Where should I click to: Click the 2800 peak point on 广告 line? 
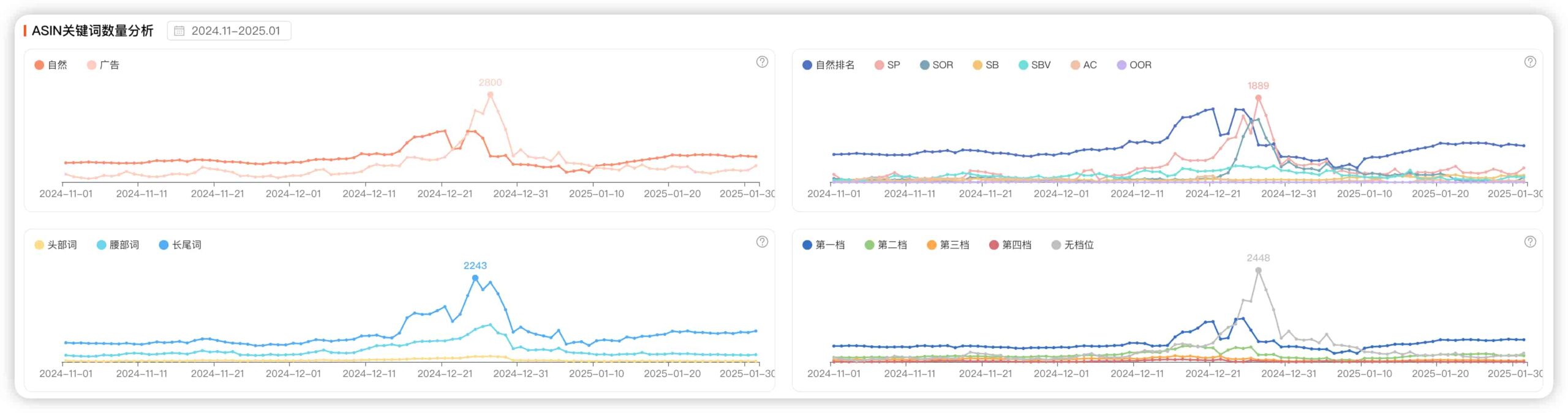point(490,95)
